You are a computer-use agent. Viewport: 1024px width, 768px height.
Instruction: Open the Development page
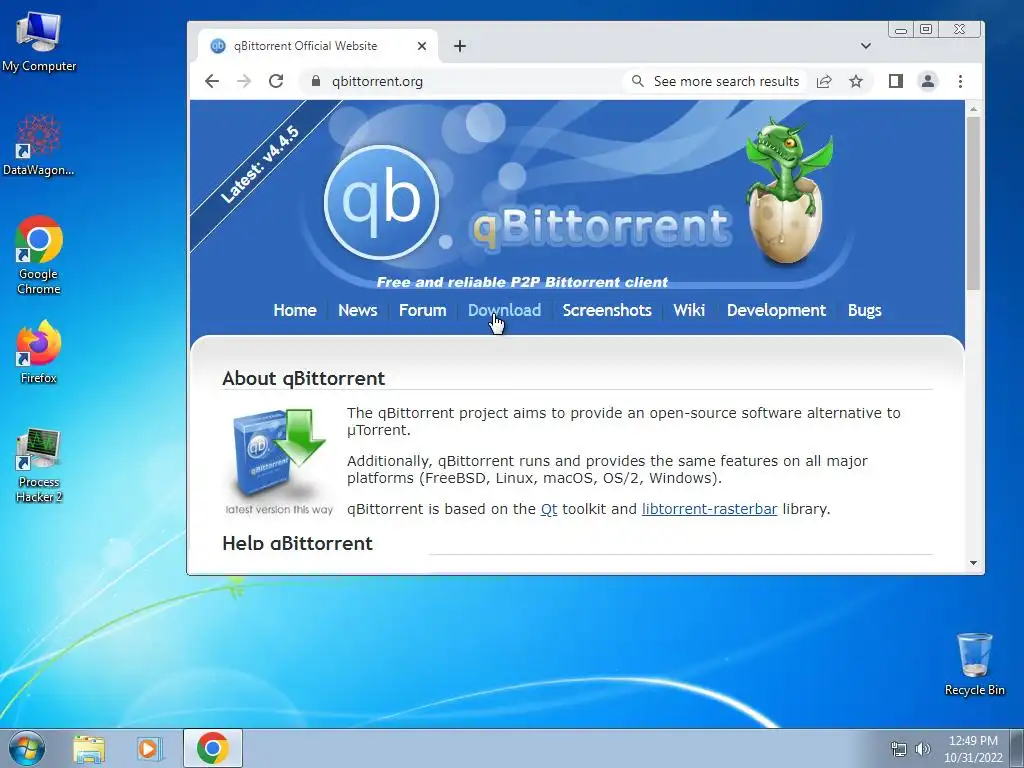click(776, 310)
